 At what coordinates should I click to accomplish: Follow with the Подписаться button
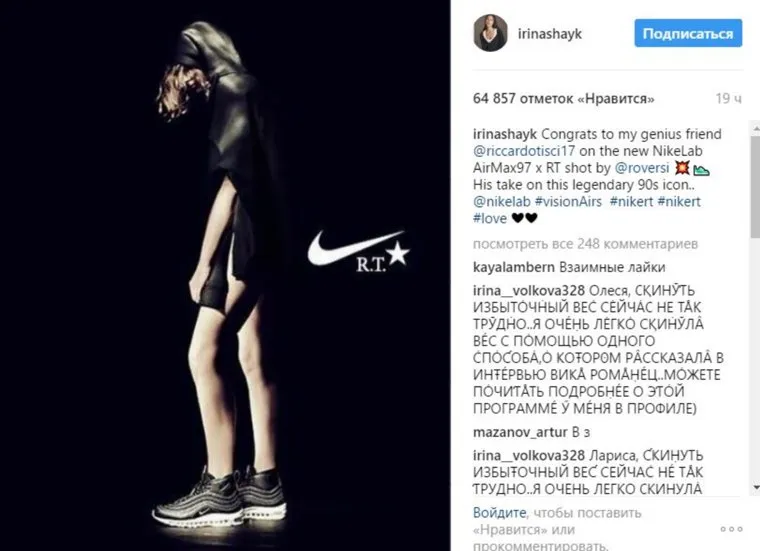(688, 33)
